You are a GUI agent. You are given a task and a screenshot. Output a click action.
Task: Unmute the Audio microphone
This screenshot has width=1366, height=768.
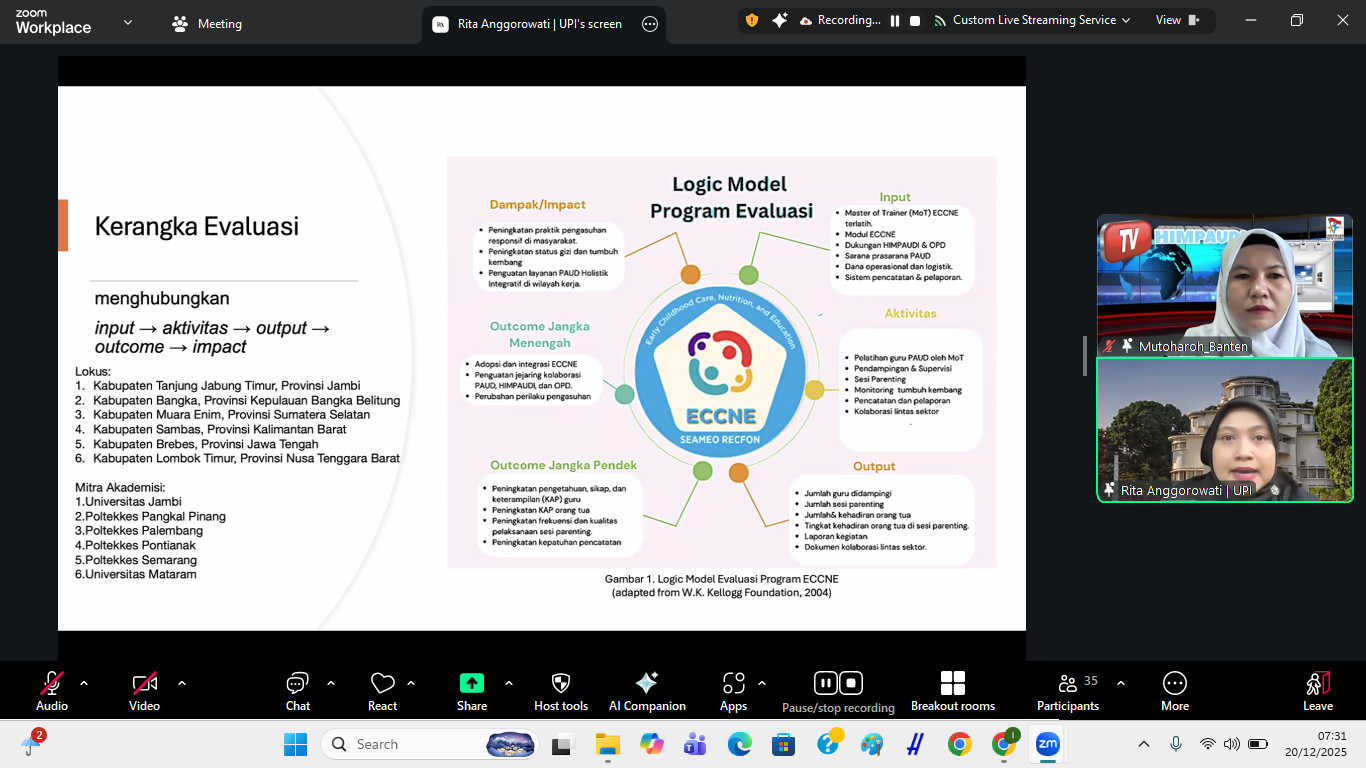tap(52, 691)
